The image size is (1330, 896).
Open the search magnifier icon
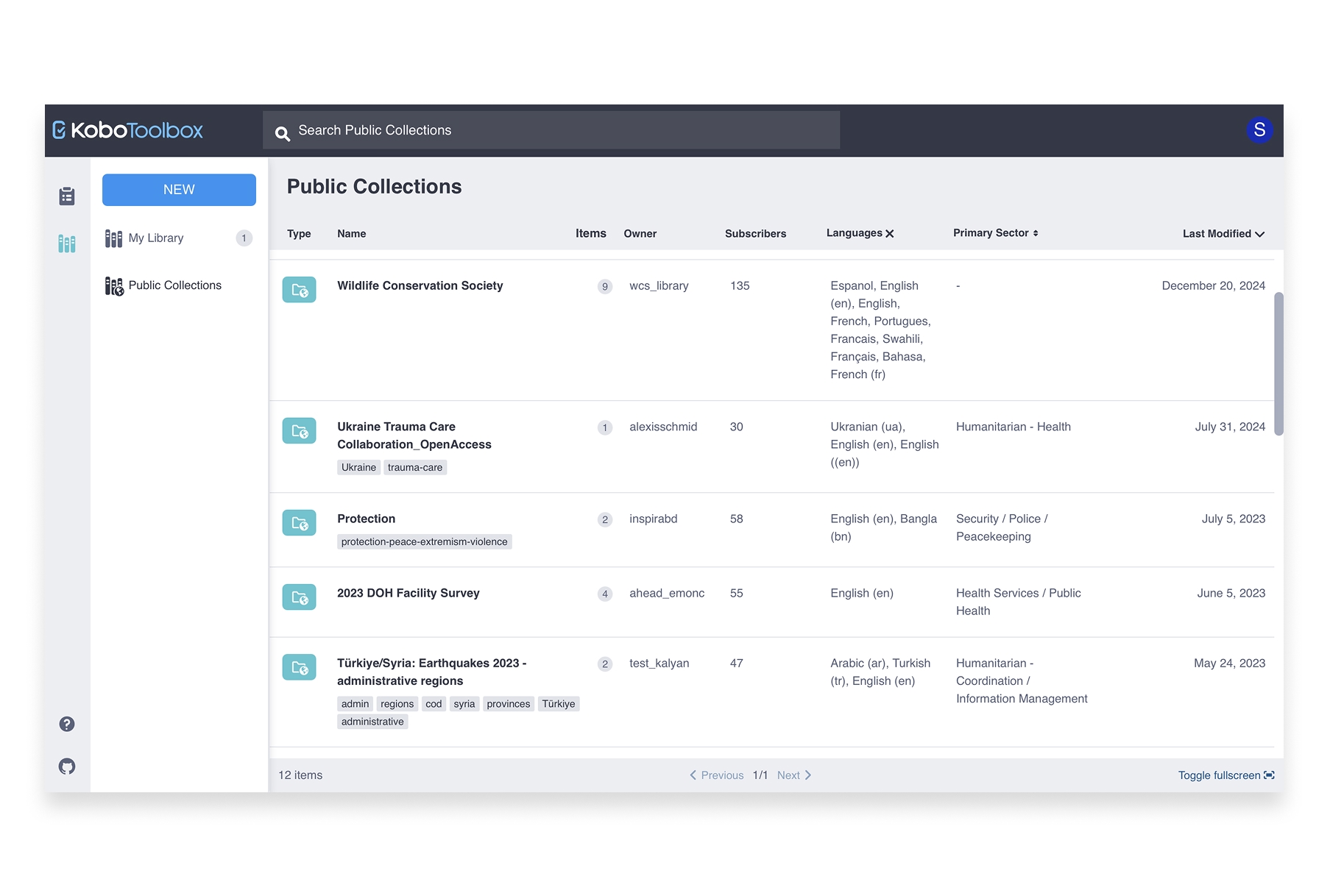coord(283,133)
